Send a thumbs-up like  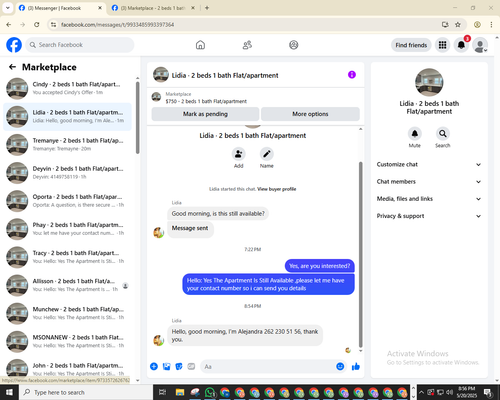pyautogui.click(x=356, y=367)
